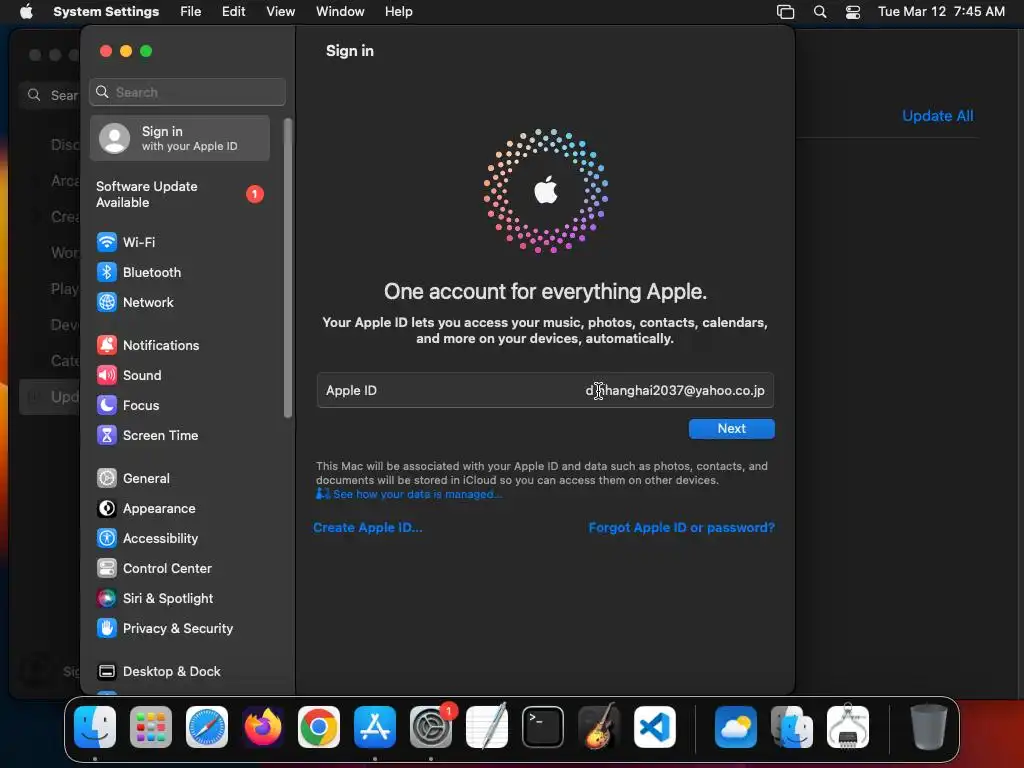1024x768 pixels.
Task: Launch Finder from the Dock
Action: click(95, 727)
